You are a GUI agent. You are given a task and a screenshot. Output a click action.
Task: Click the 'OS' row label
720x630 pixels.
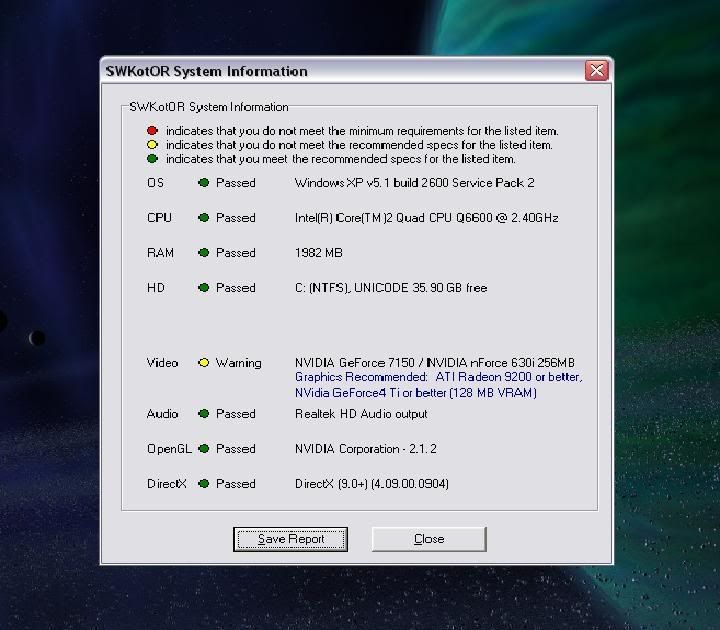[x=155, y=183]
